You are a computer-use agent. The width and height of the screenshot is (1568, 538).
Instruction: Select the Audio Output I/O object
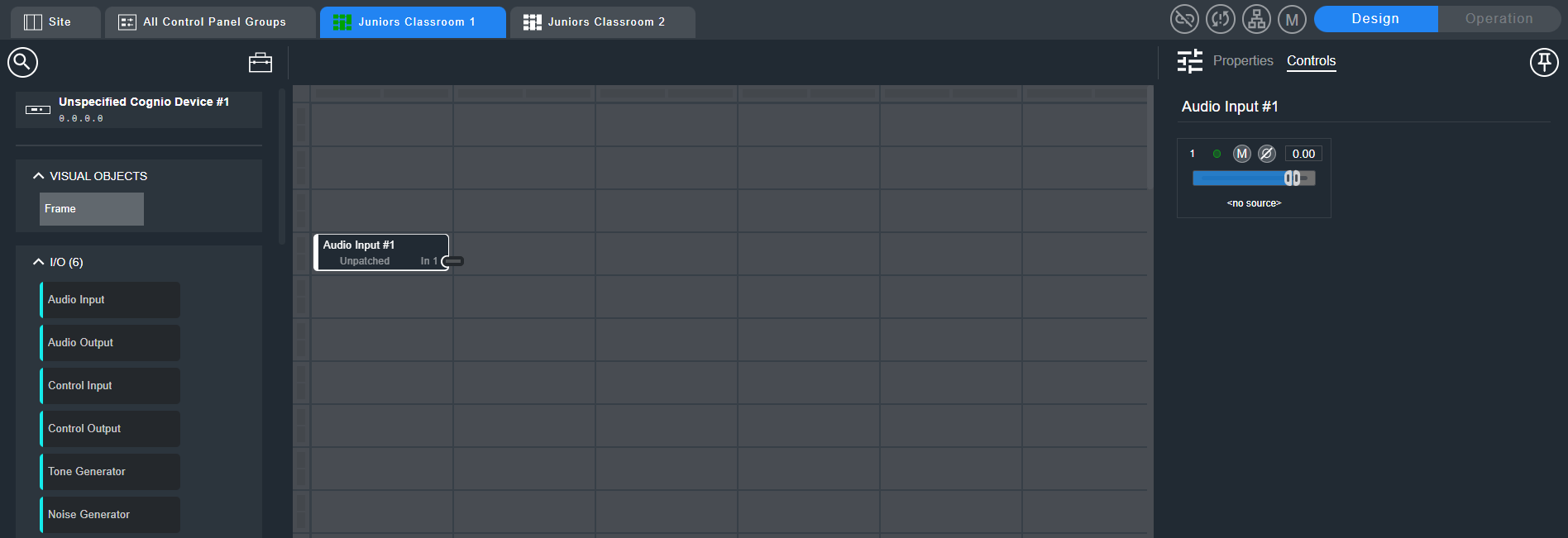(x=110, y=343)
